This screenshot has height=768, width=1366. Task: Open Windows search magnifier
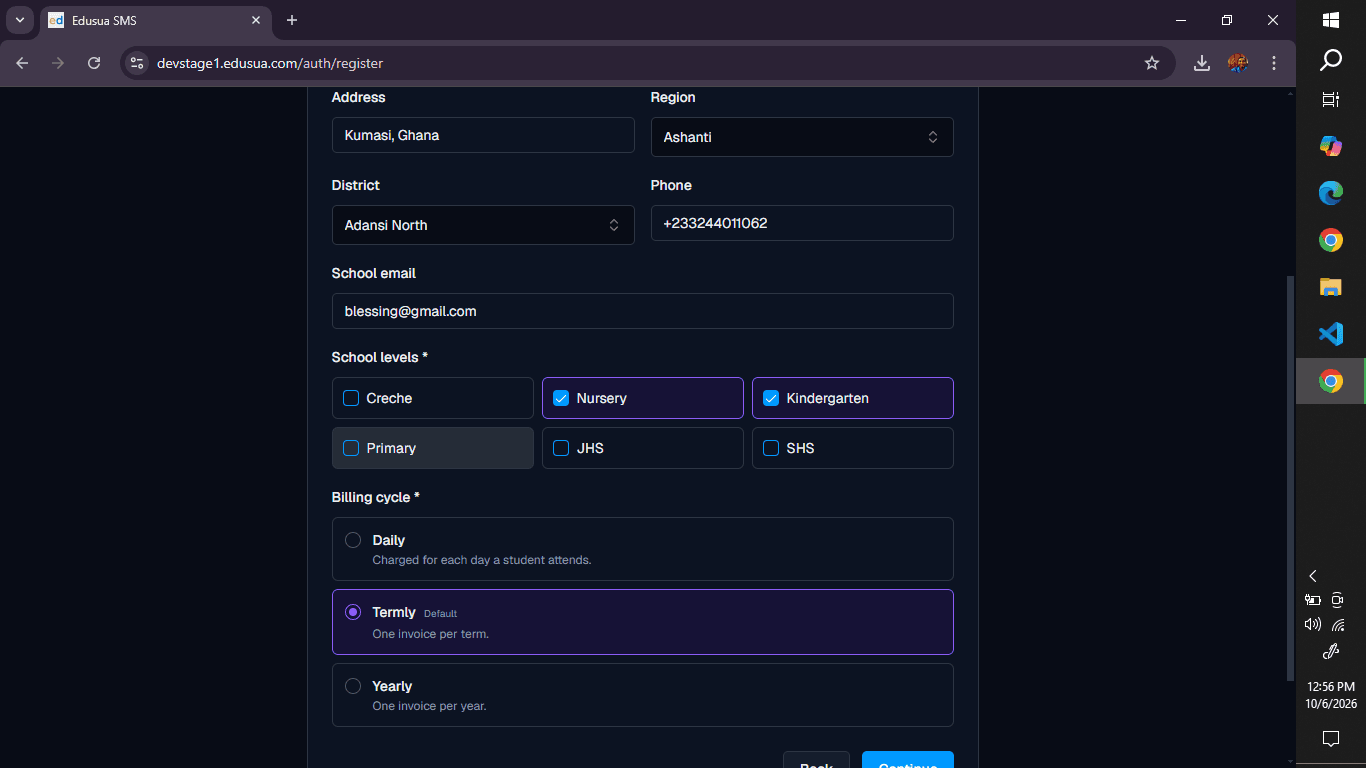1331,61
